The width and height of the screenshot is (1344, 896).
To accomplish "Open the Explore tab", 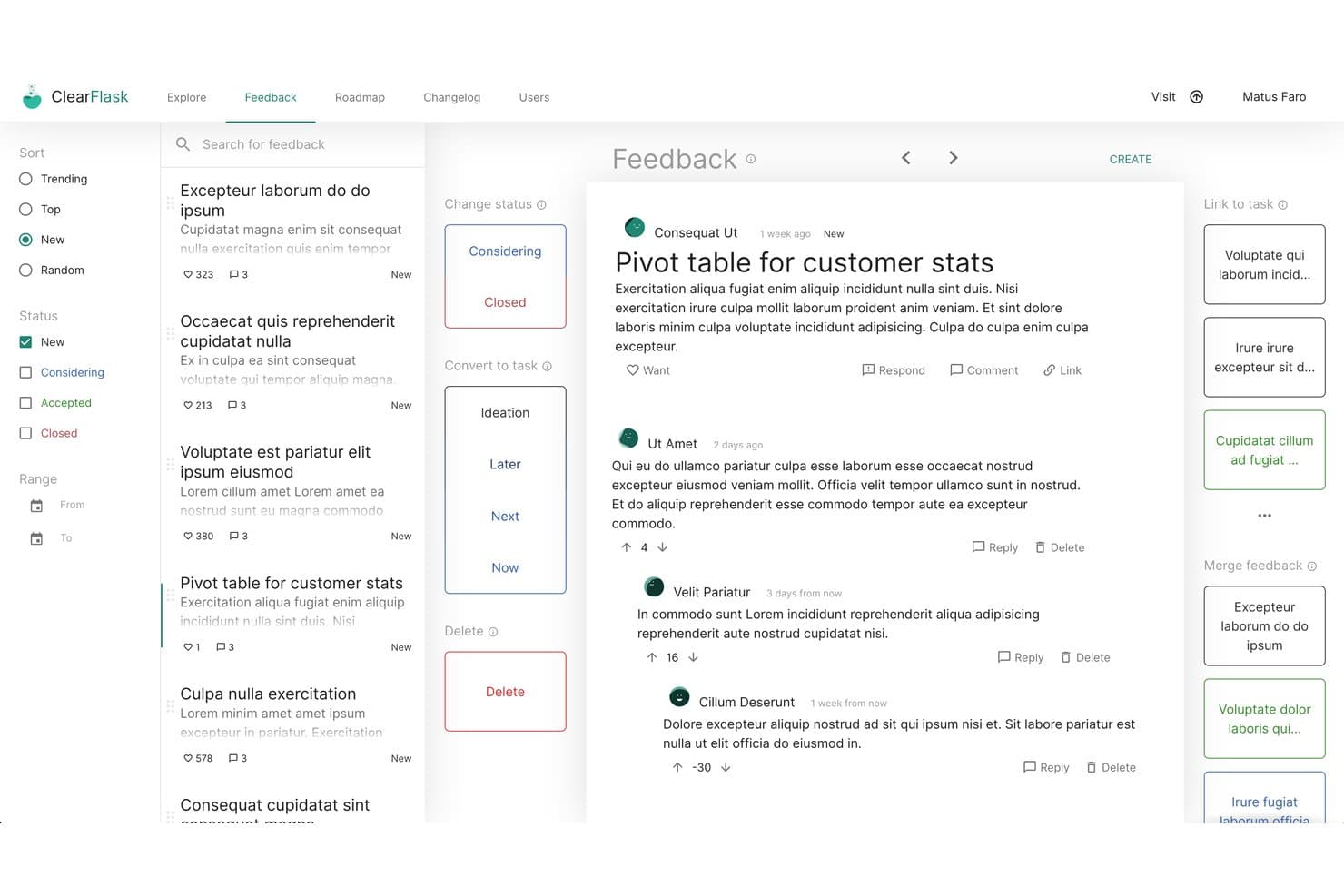I will (186, 97).
